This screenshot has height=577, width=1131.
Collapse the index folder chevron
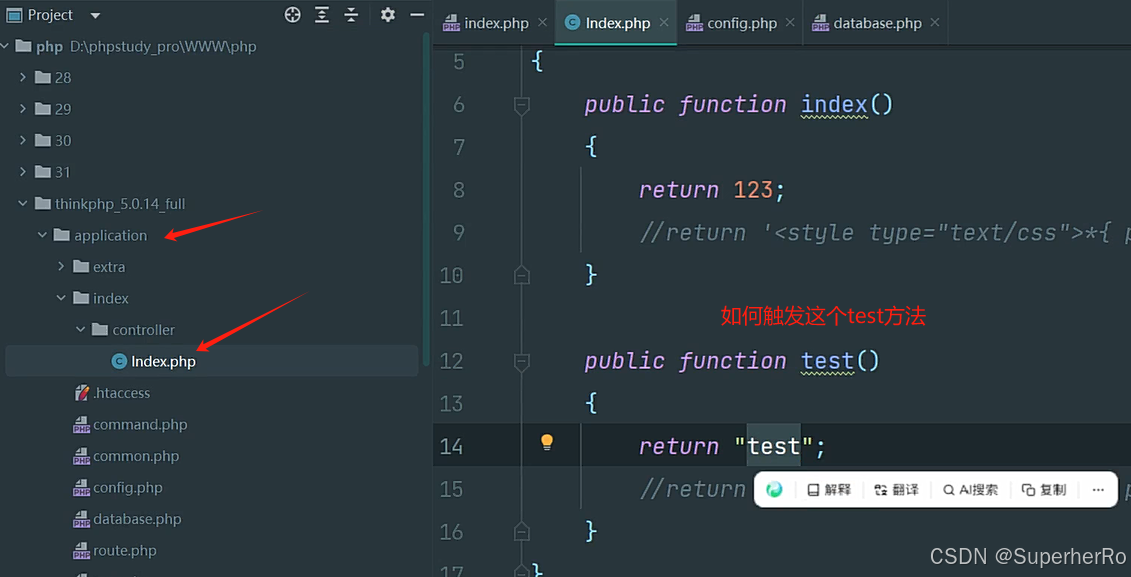coord(61,298)
